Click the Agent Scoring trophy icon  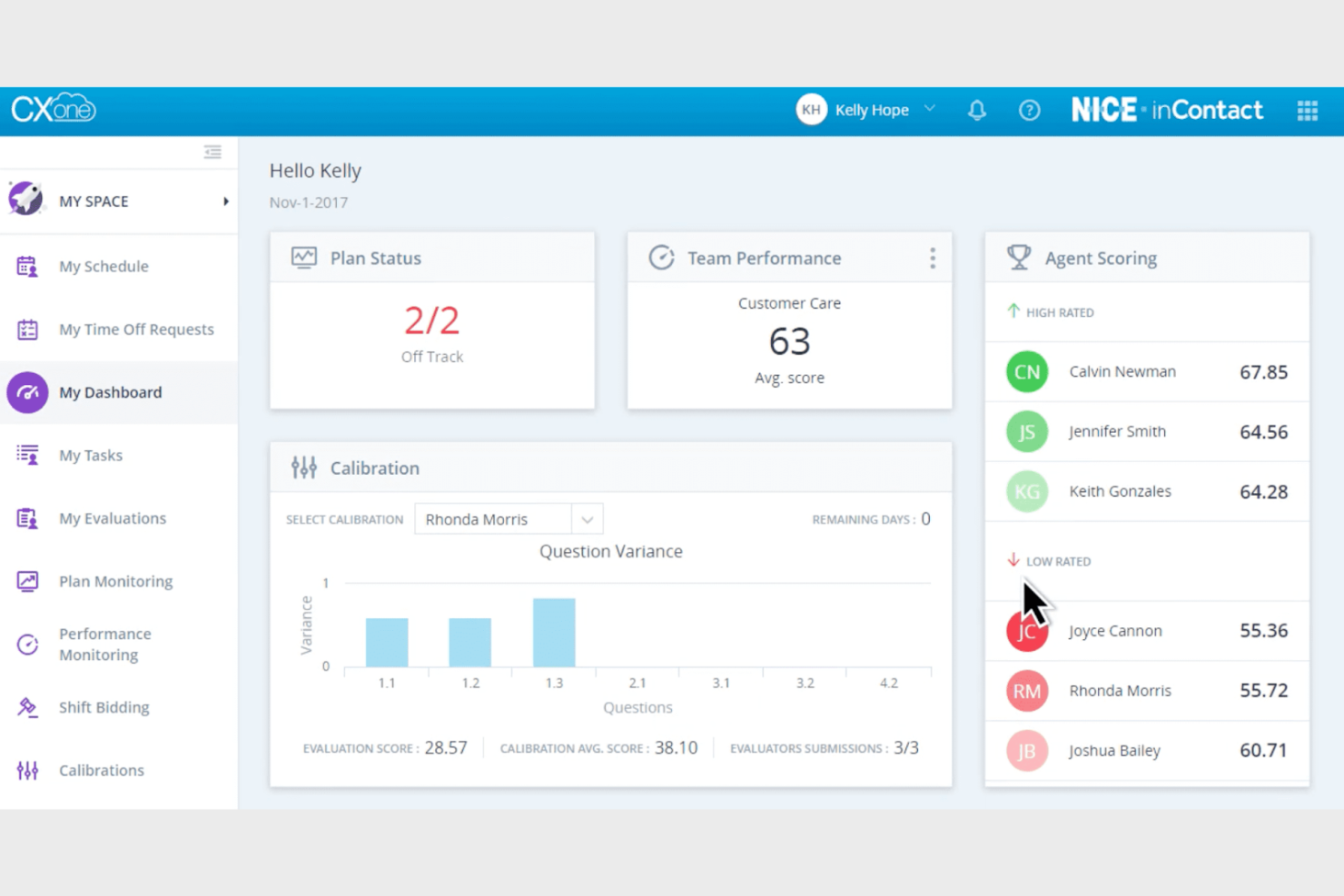pos(1018,257)
